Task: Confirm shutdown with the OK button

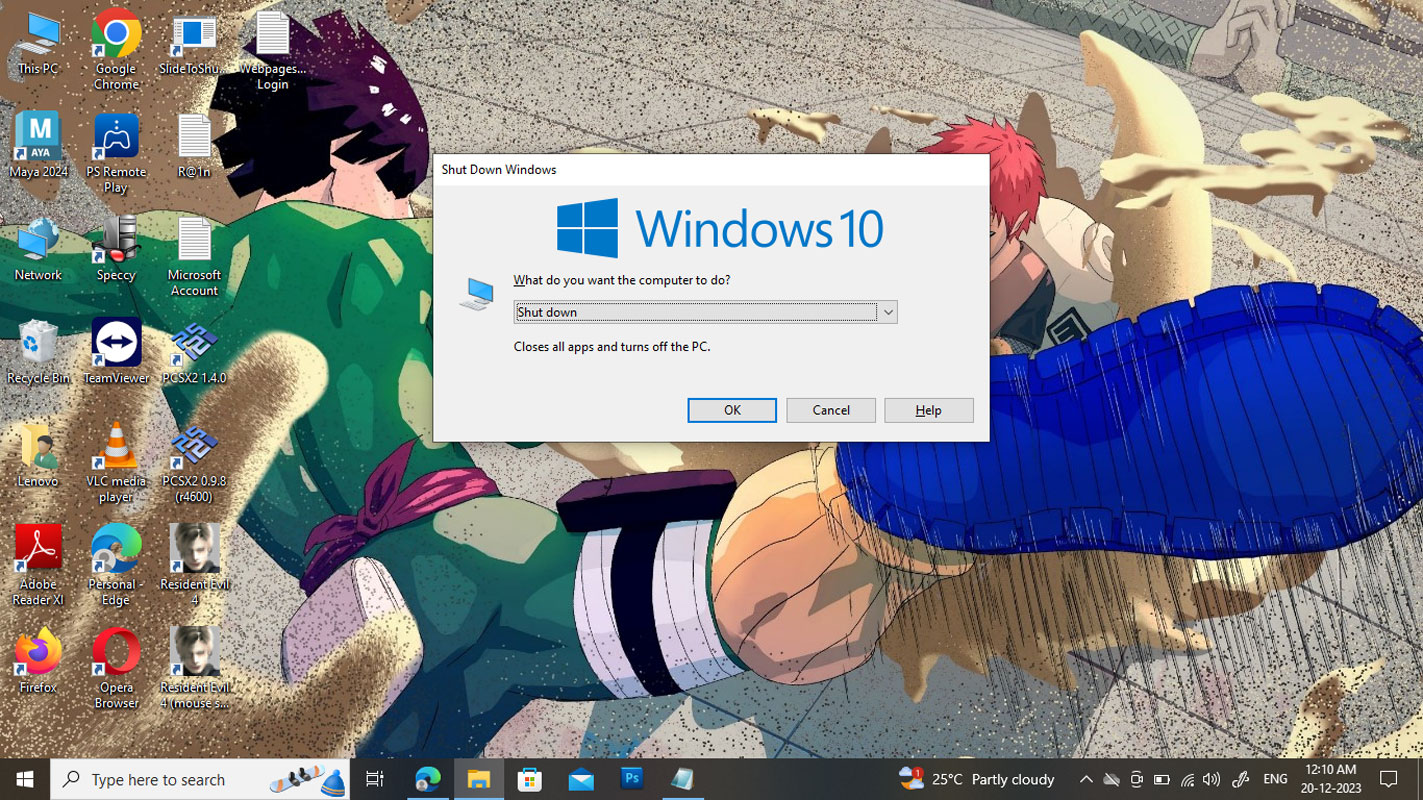Action: [732, 410]
